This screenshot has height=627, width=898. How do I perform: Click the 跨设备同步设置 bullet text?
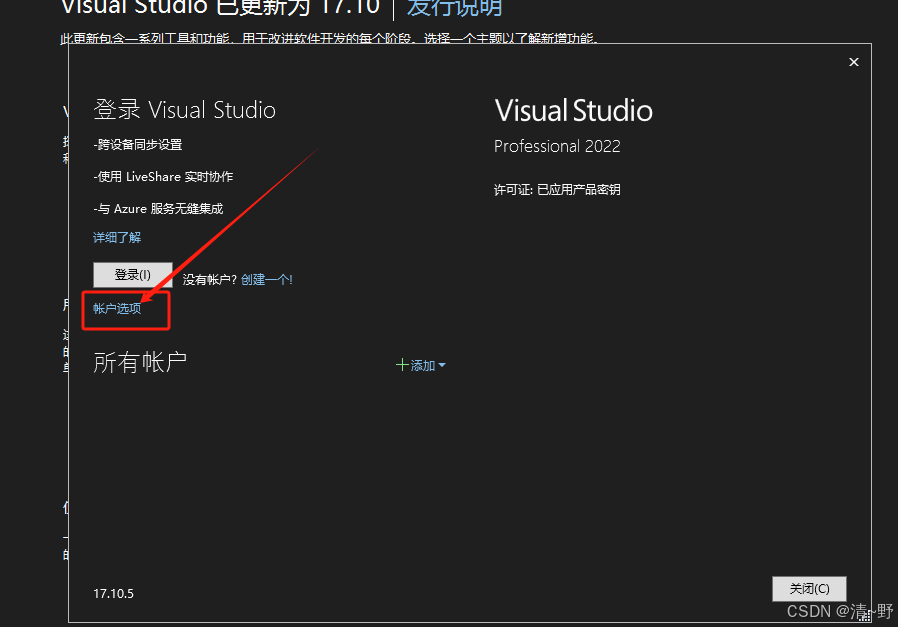click(x=137, y=145)
